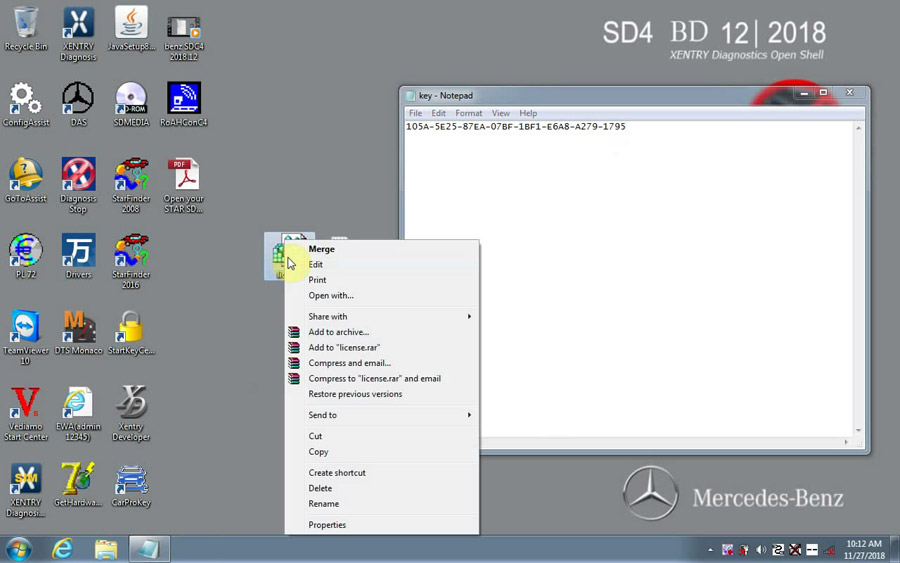Click the Notepad taskbar button
900x563 pixels.
pos(149,549)
